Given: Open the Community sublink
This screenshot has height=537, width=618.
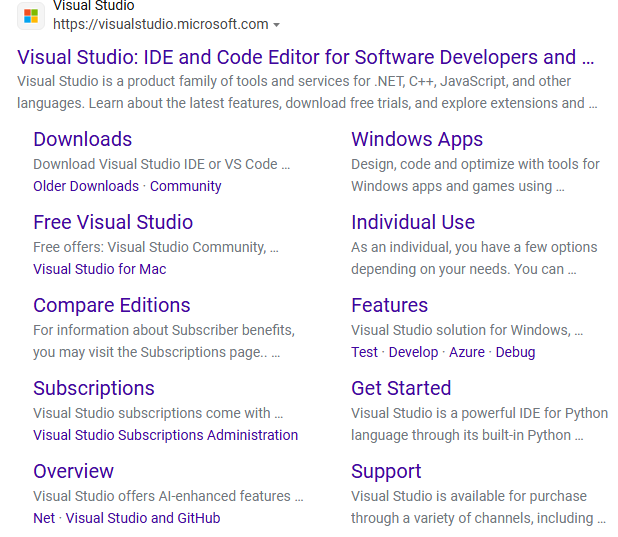Looking at the screenshot, I should pyautogui.click(x=186, y=186).
